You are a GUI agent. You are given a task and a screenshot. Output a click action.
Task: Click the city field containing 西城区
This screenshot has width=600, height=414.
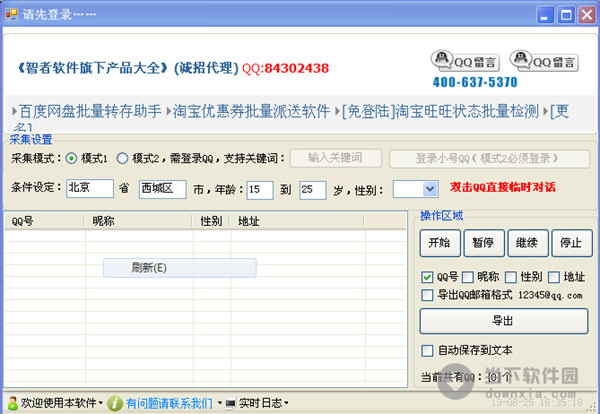click(x=163, y=189)
